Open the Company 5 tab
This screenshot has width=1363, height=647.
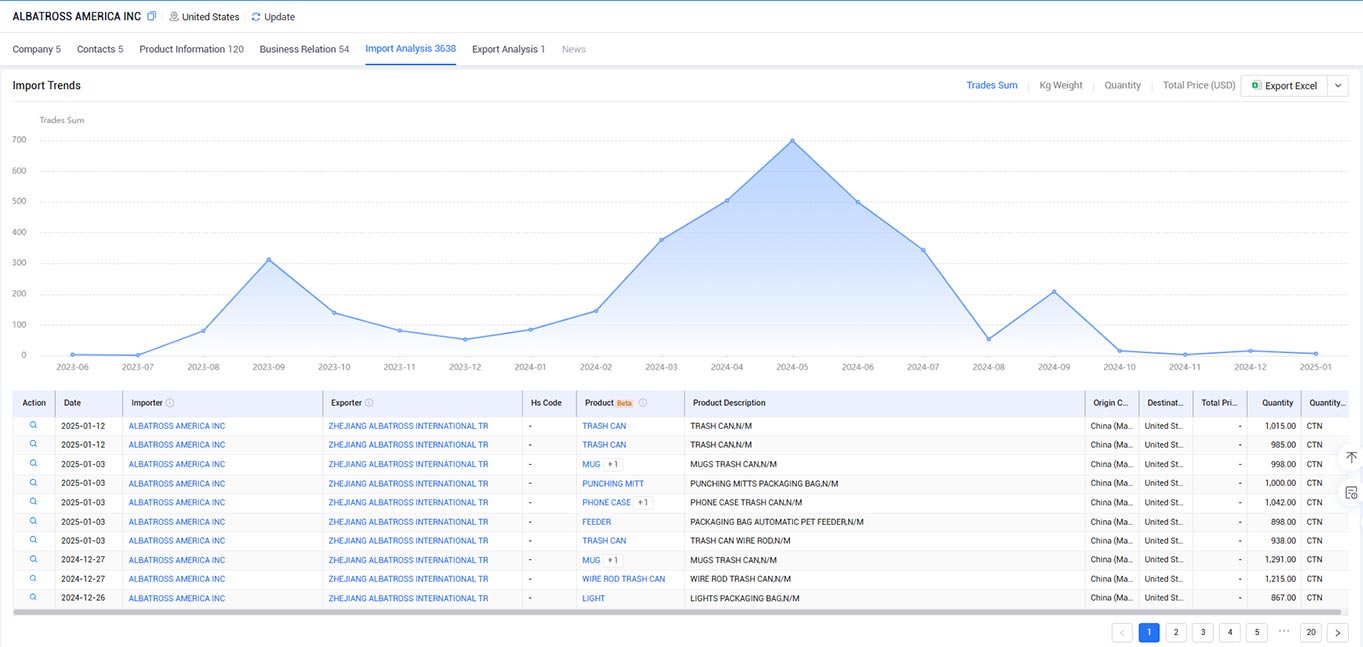(x=37, y=49)
